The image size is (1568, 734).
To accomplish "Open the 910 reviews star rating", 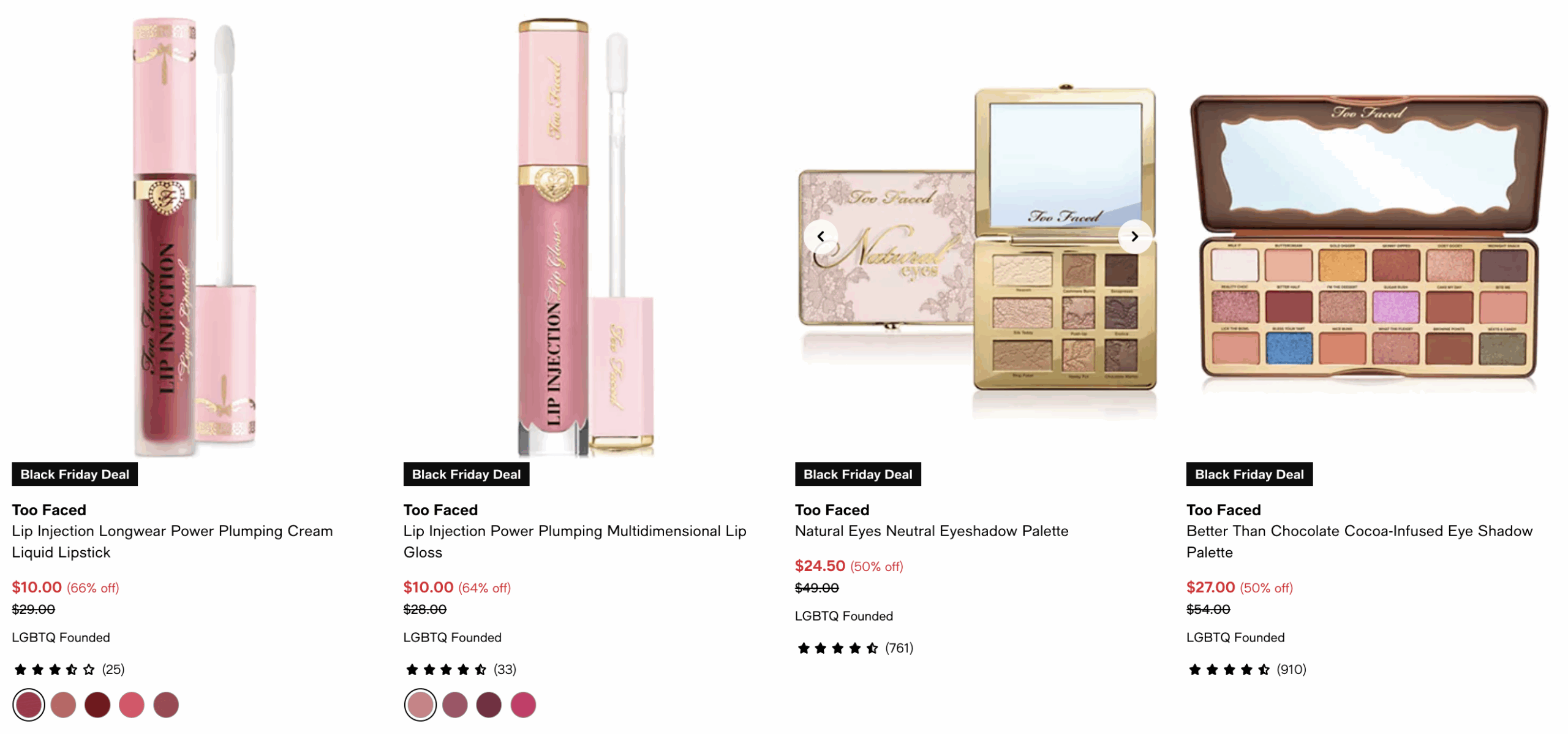I will 1246,669.
